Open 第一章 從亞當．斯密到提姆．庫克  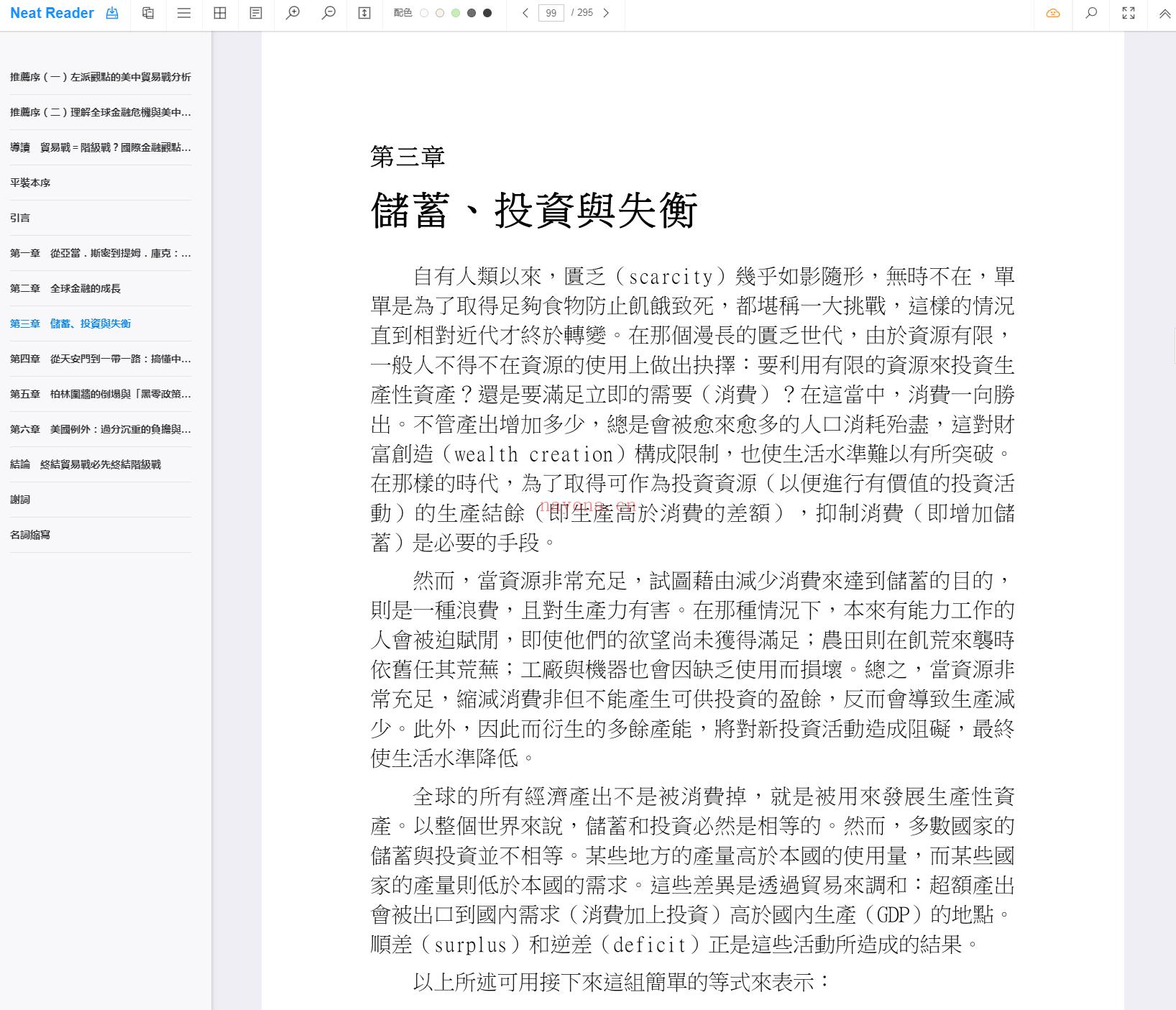point(101,253)
